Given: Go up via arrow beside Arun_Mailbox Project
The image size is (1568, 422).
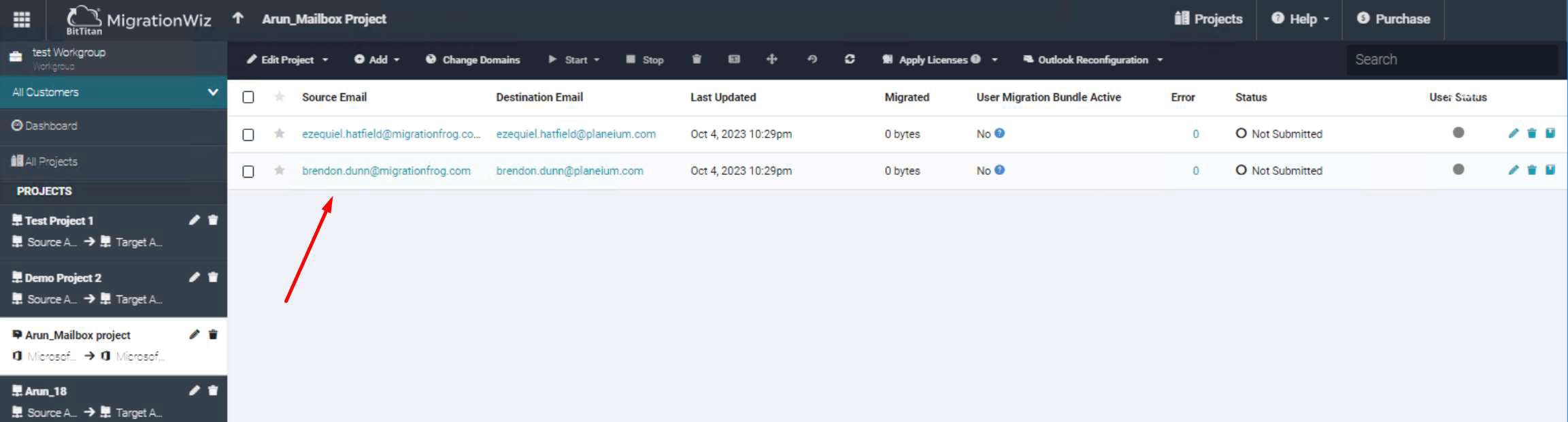Looking at the screenshot, I should pyautogui.click(x=237, y=18).
